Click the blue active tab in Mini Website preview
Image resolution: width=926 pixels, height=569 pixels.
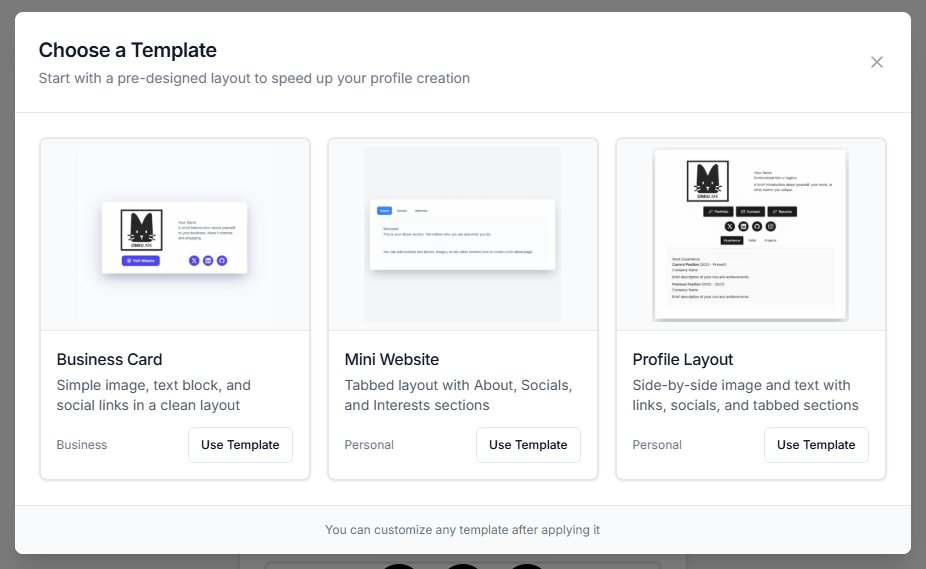(x=384, y=210)
